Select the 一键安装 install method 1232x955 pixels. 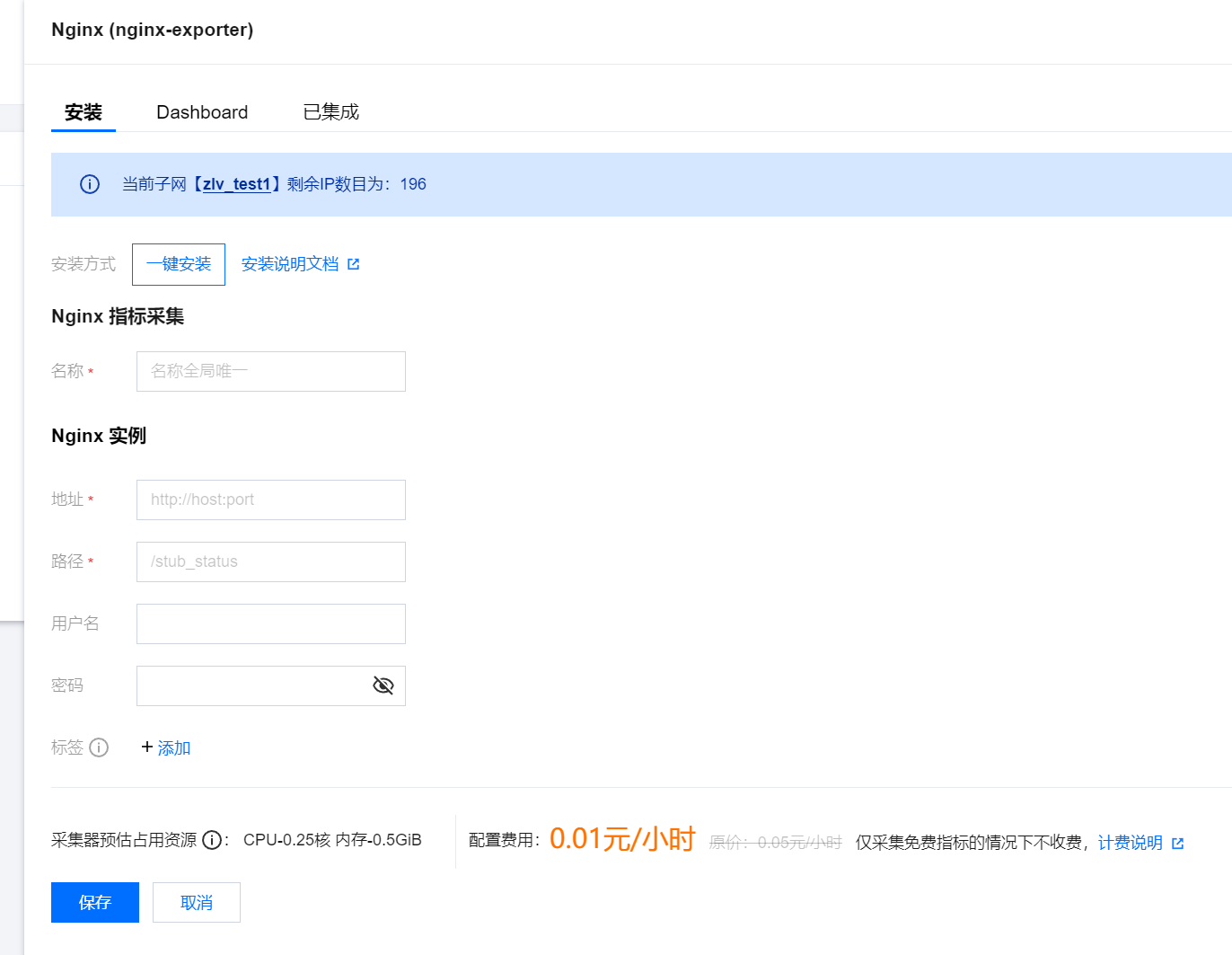(179, 264)
